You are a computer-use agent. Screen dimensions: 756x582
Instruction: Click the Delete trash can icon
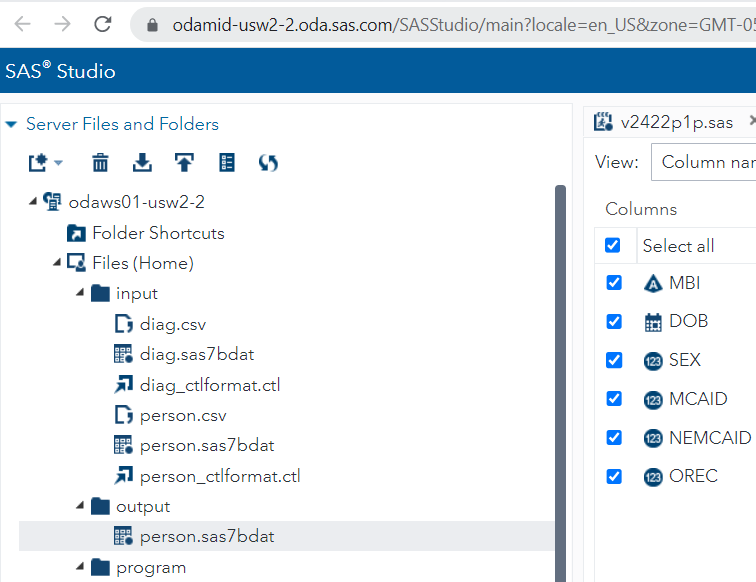tap(100, 162)
